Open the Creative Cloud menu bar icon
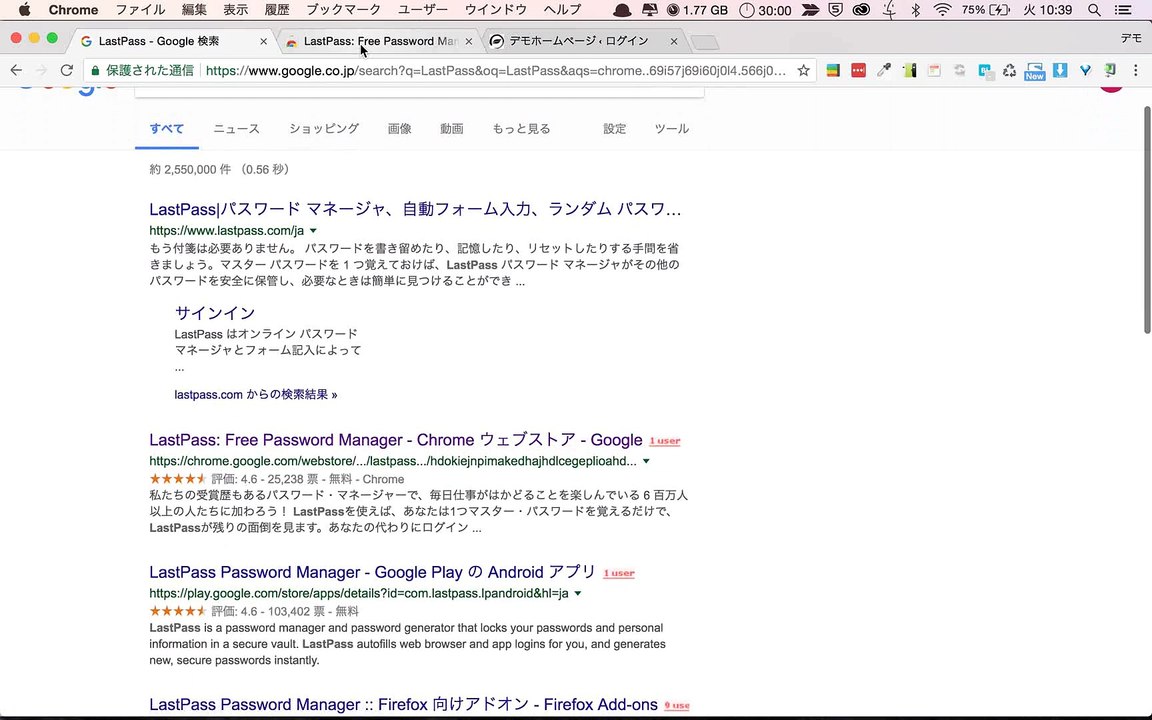The width and height of the screenshot is (1152, 720). pyautogui.click(x=861, y=10)
